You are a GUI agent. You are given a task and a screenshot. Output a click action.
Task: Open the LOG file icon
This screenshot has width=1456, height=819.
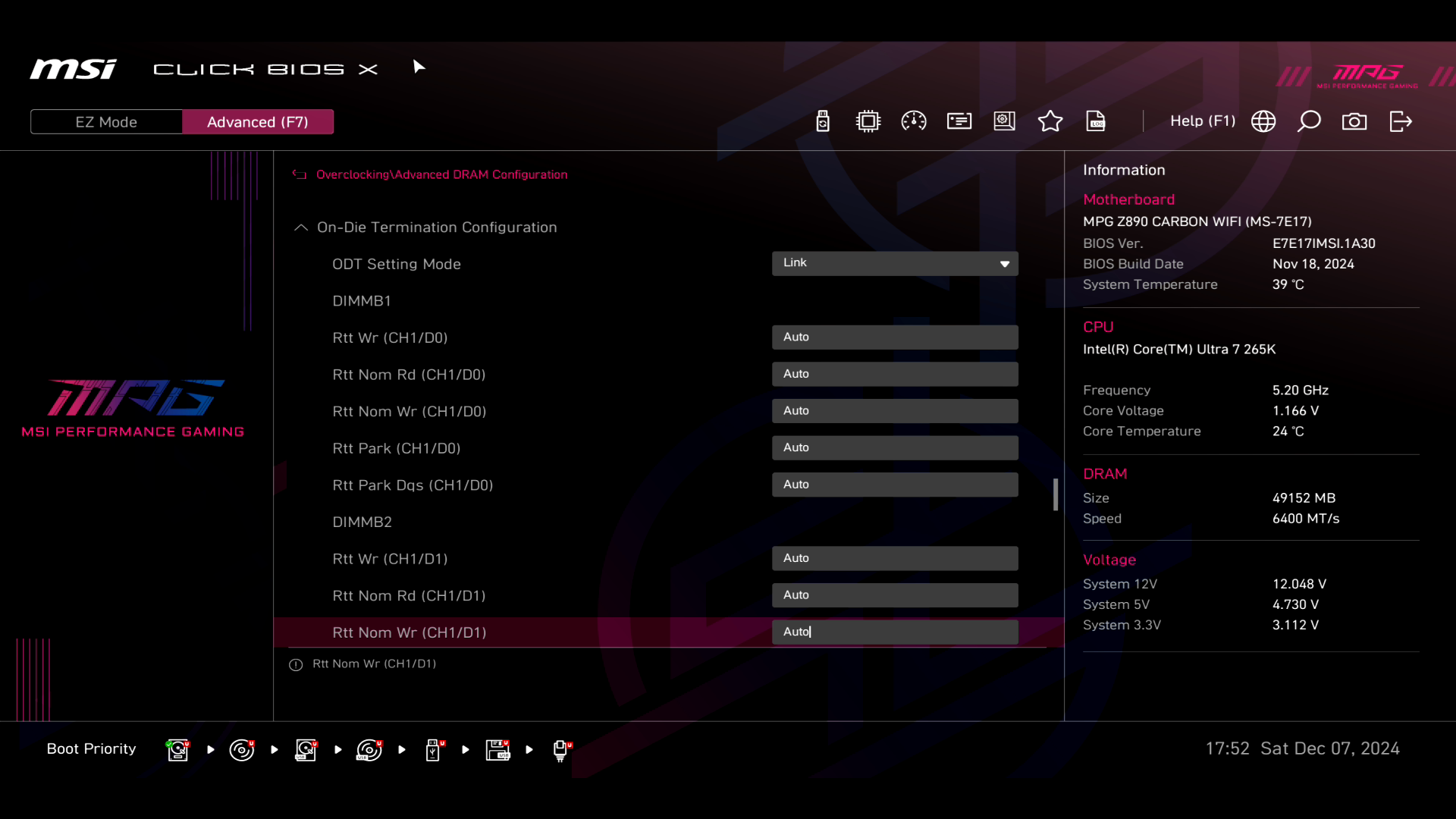coord(1095,121)
